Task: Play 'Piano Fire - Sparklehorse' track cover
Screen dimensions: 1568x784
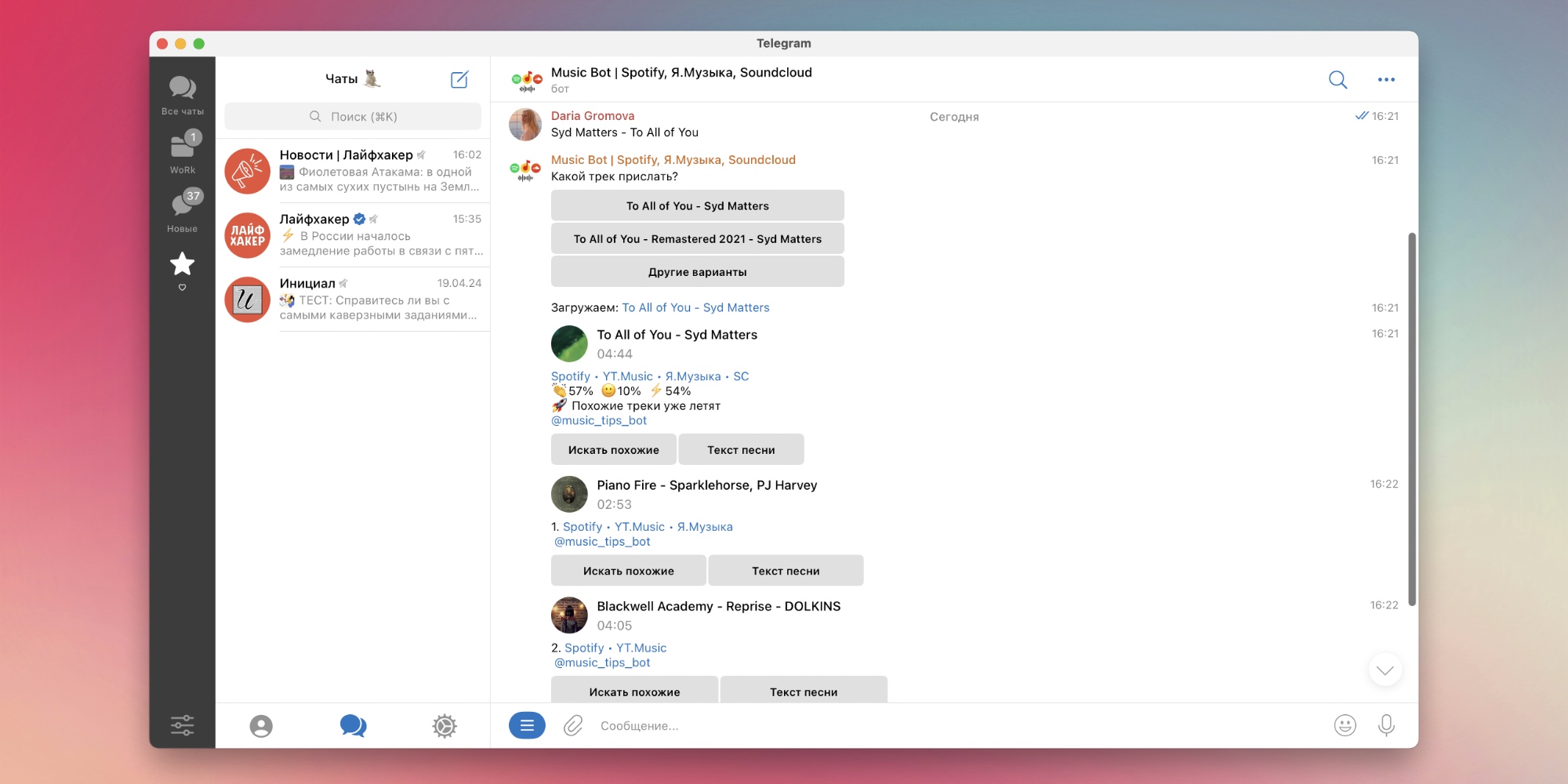Action: pos(569,494)
